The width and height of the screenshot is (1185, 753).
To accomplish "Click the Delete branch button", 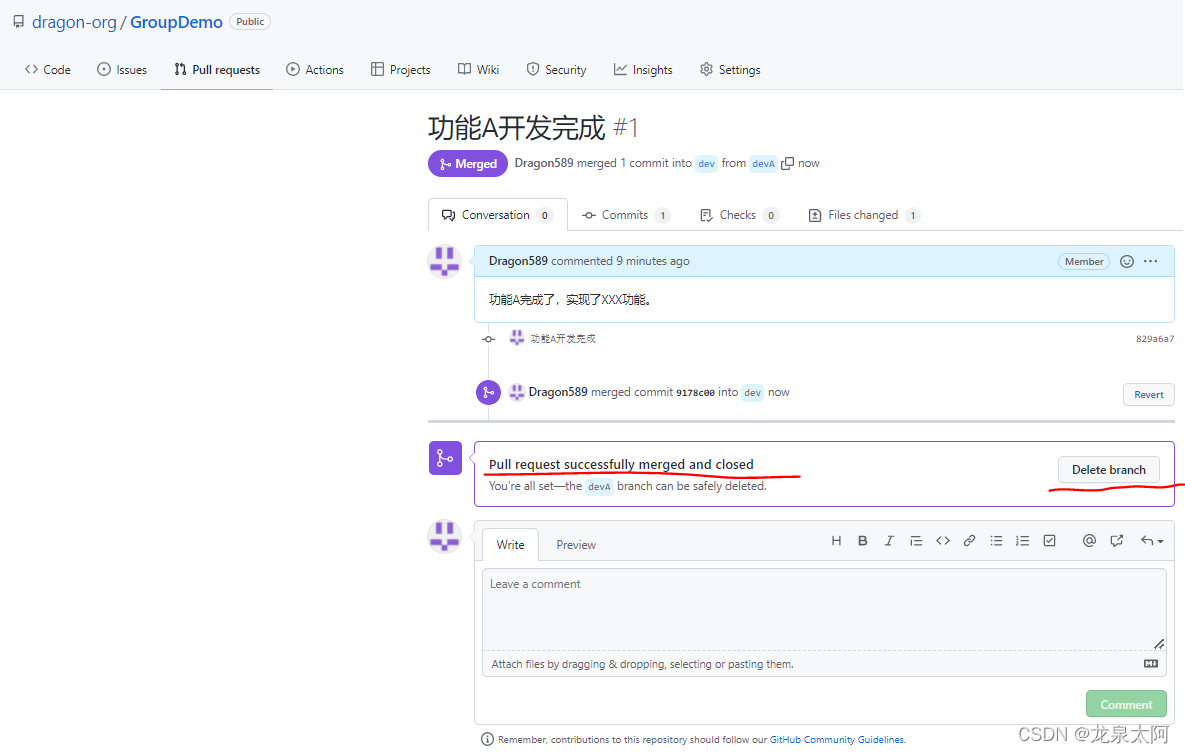I will click(1109, 469).
